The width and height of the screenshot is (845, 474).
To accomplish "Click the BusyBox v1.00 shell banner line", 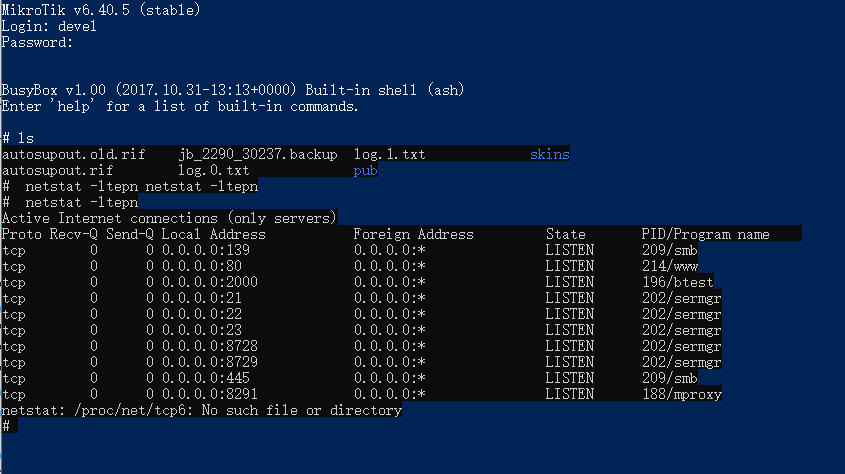I will 233,90.
